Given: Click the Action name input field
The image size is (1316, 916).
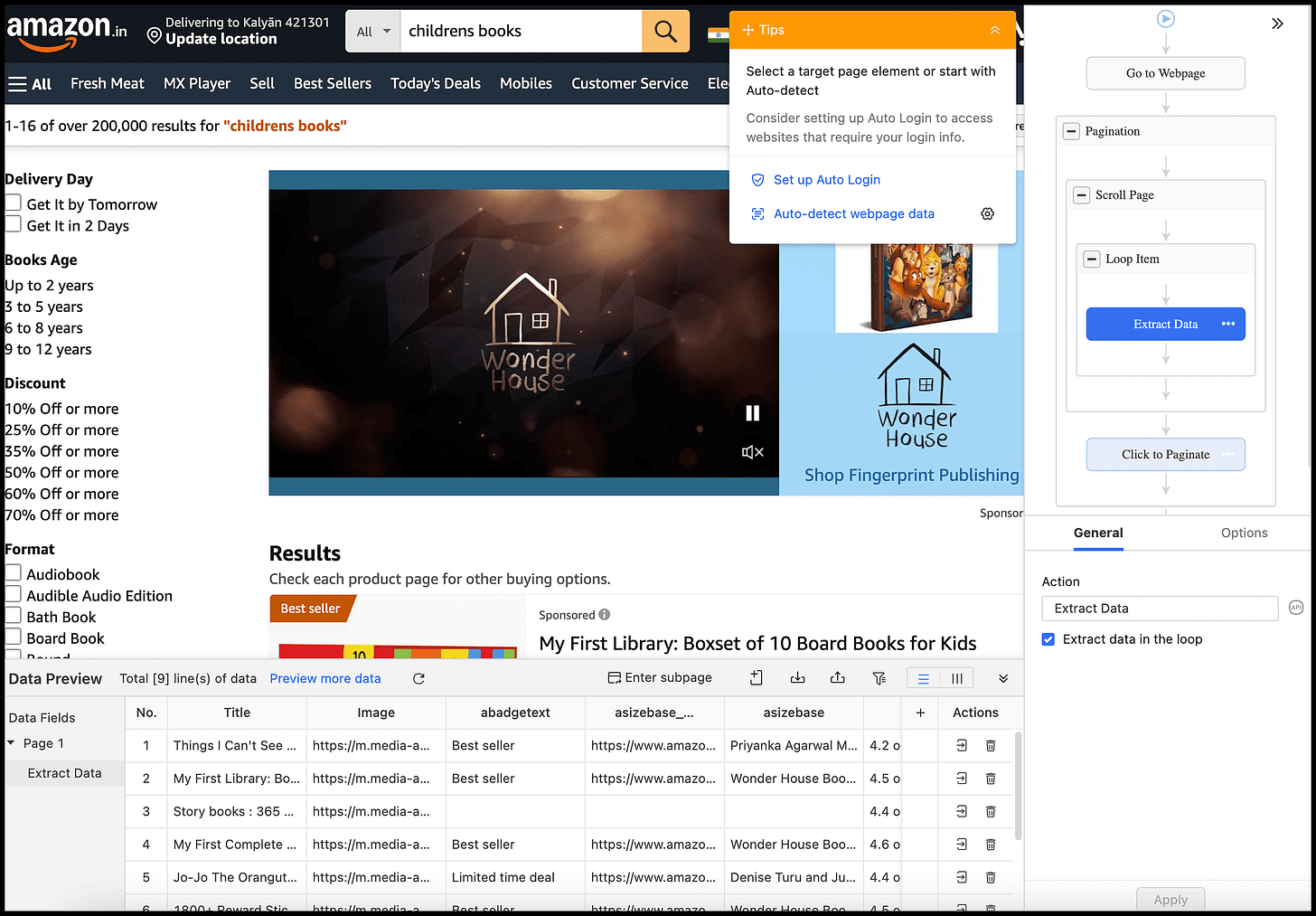Looking at the screenshot, I should point(1160,608).
